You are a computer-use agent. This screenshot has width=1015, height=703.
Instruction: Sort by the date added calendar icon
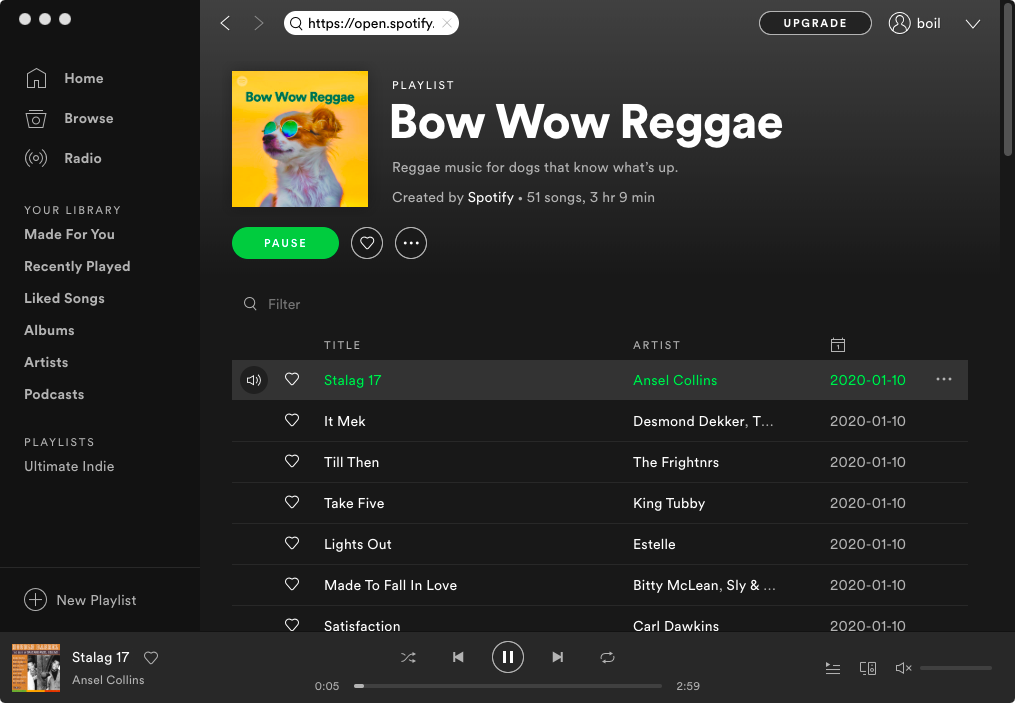(838, 345)
